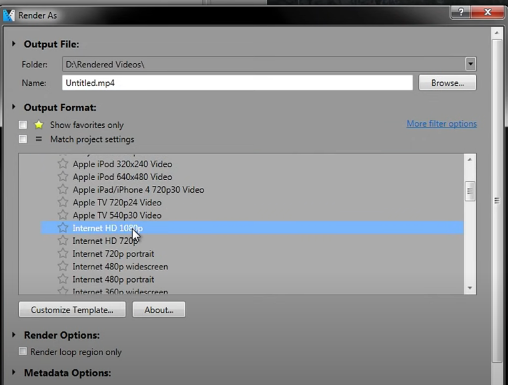The image size is (508, 385).
Task: Click the About button
Action: pyautogui.click(x=159, y=310)
